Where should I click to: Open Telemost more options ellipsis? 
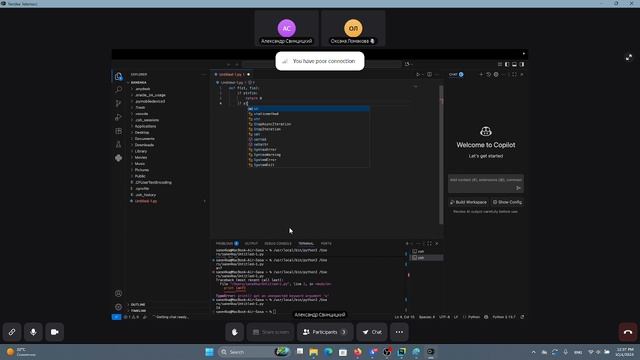pos(399,332)
